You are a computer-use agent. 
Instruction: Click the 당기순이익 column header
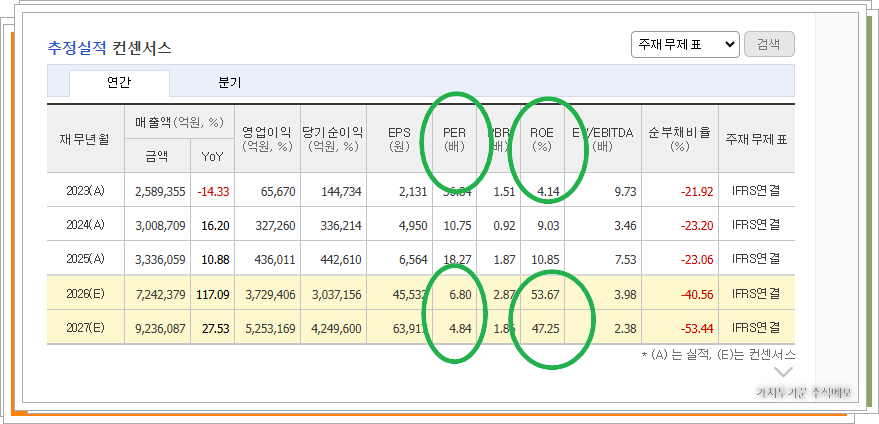click(333, 139)
